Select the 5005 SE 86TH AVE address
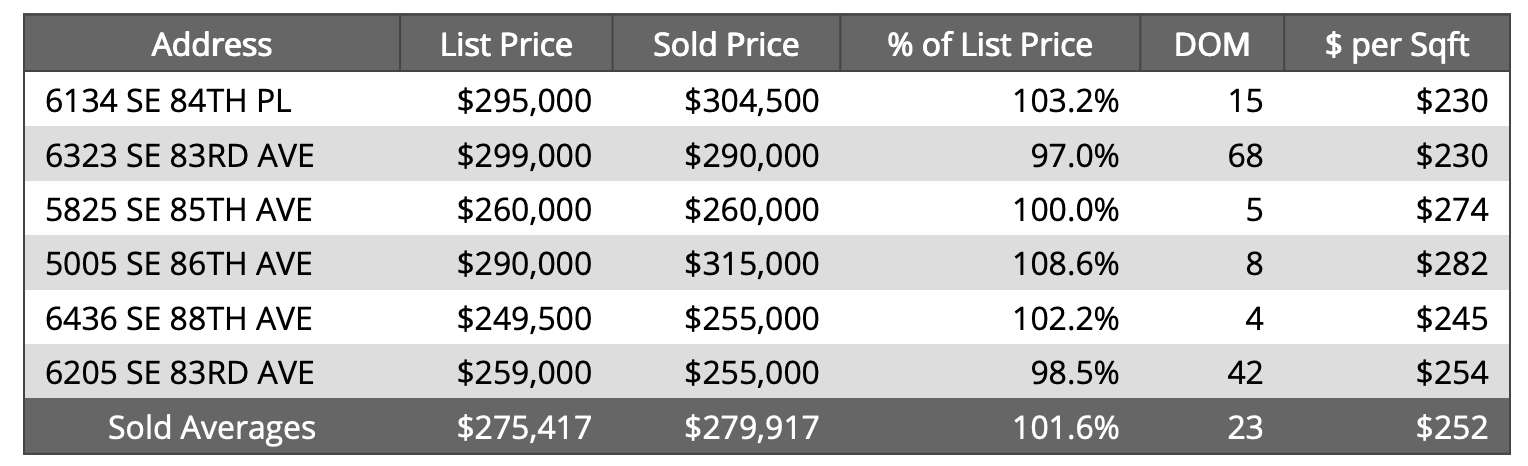Image resolution: width=1528 pixels, height=466 pixels. pyautogui.click(x=179, y=264)
